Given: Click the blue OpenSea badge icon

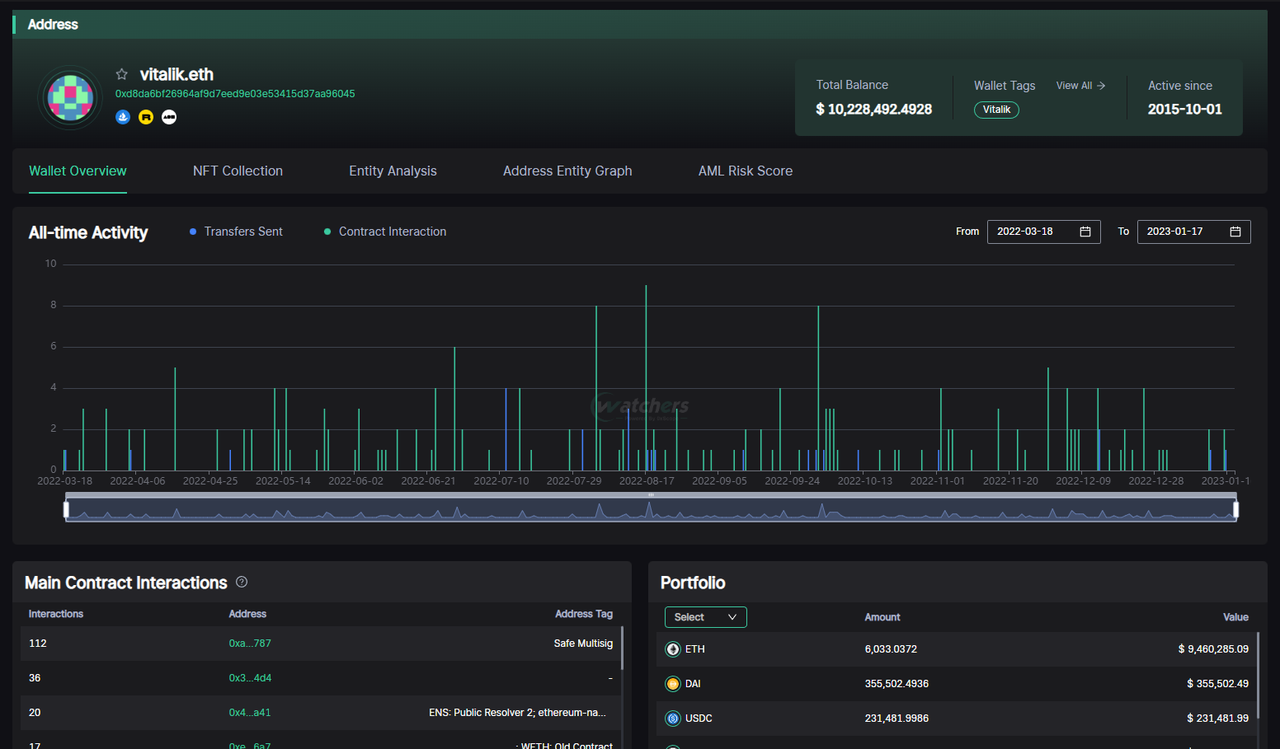Looking at the screenshot, I should (123, 117).
